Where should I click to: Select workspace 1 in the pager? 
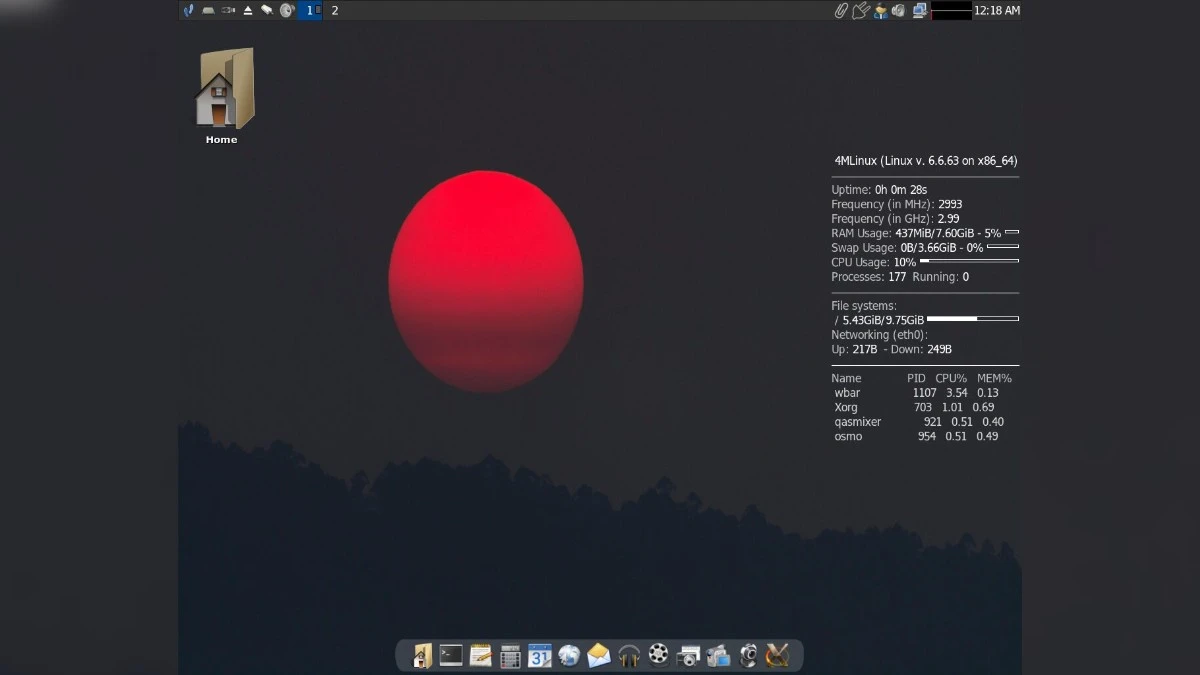click(x=311, y=11)
